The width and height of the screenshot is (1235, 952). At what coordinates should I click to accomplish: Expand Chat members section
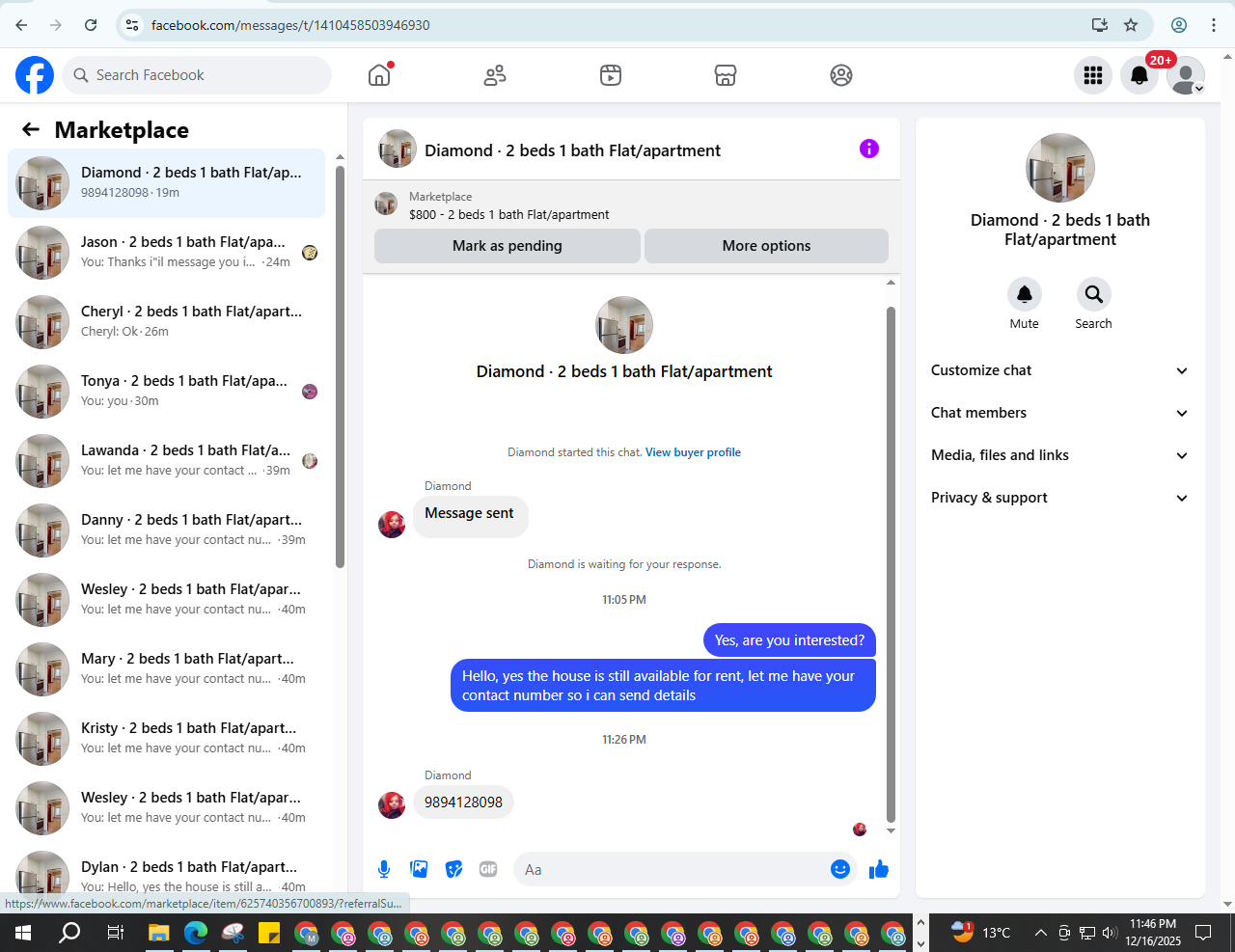[1060, 413]
